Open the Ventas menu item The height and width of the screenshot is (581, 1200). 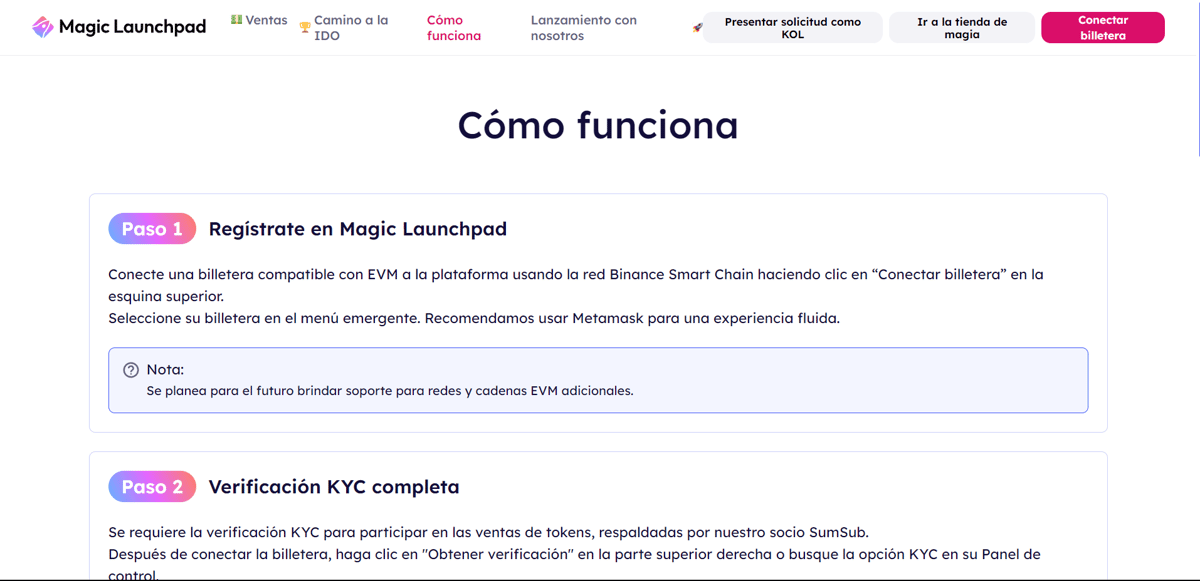[x=266, y=20]
